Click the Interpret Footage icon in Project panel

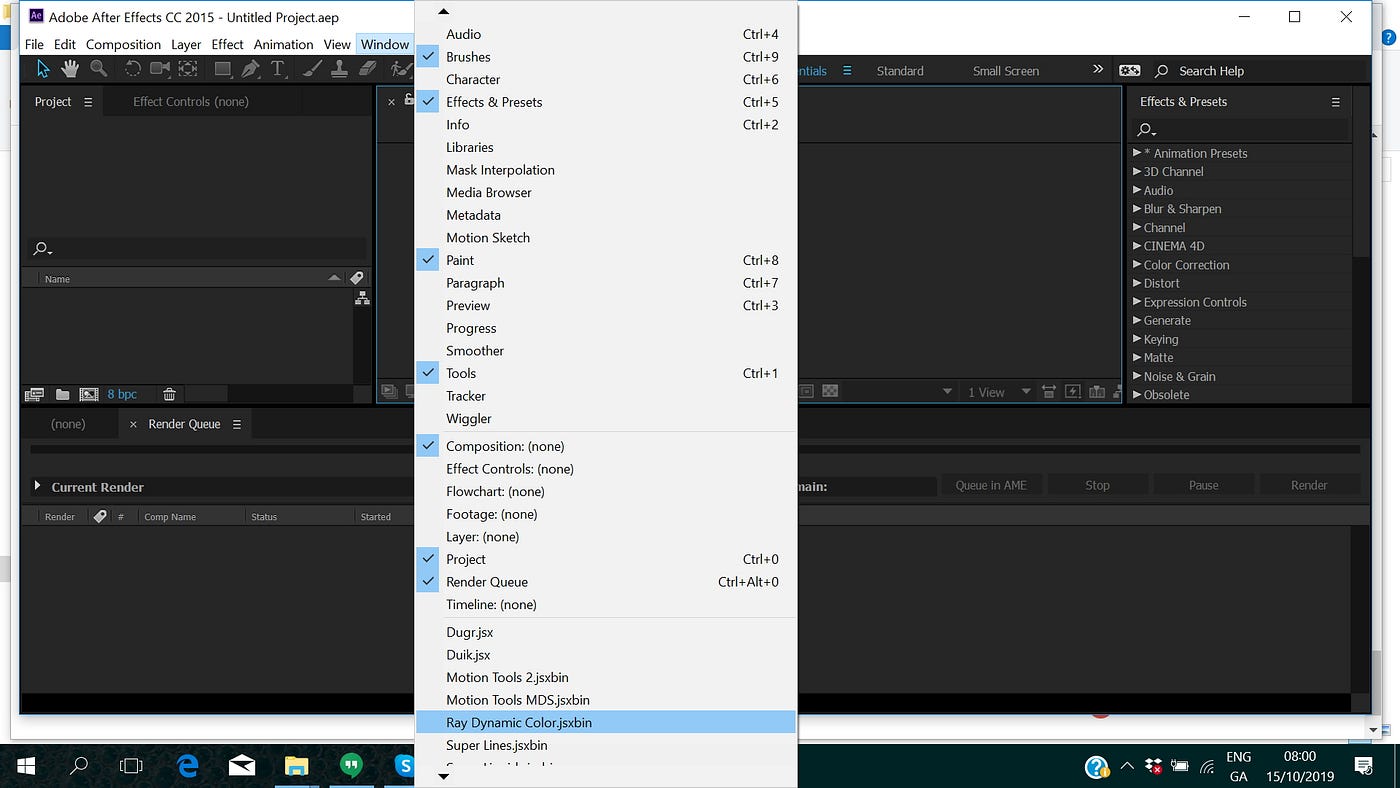[34, 394]
